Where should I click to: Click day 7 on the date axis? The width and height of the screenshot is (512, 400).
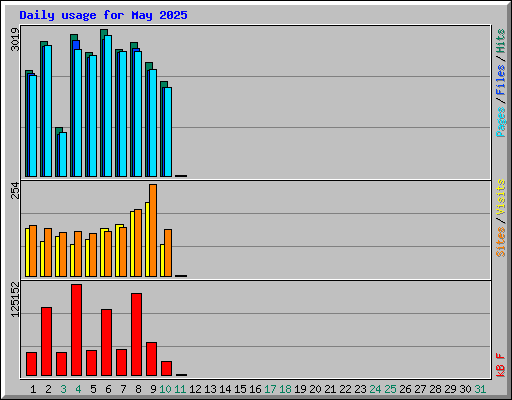tap(123, 389)
